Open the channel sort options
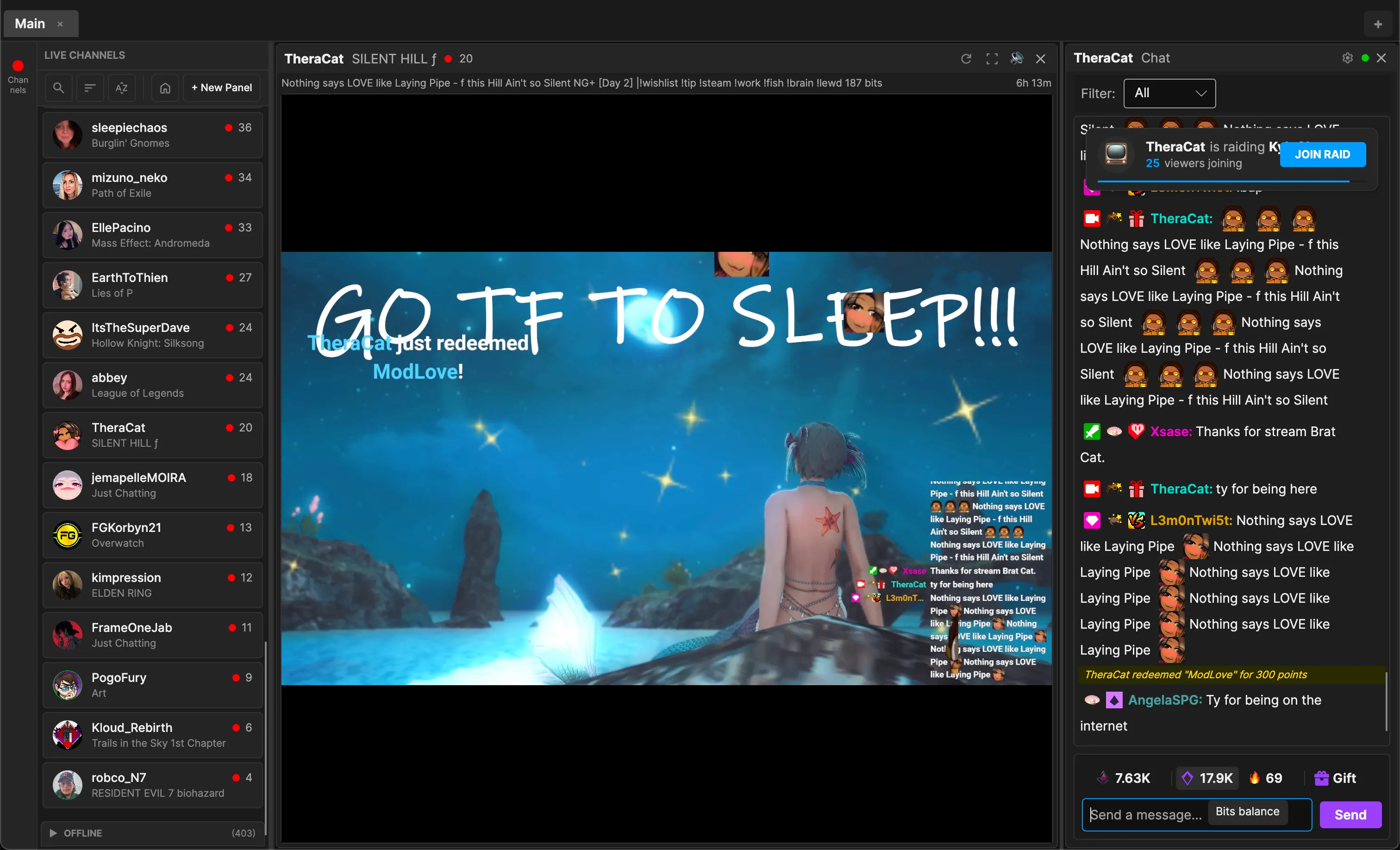This screenshot has width=1400, height=850. point(90,87)
